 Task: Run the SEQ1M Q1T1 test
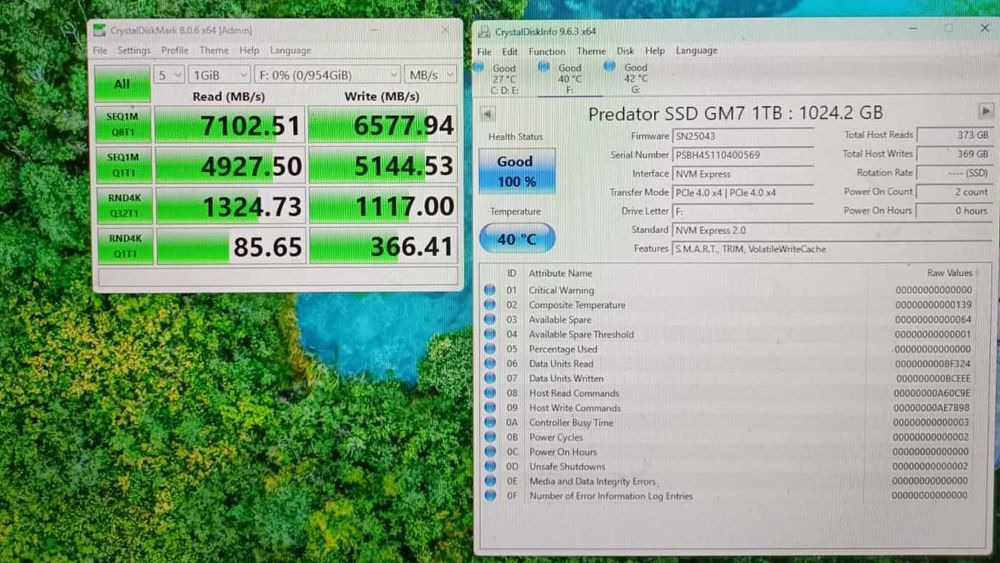click(x=123, y=165)
